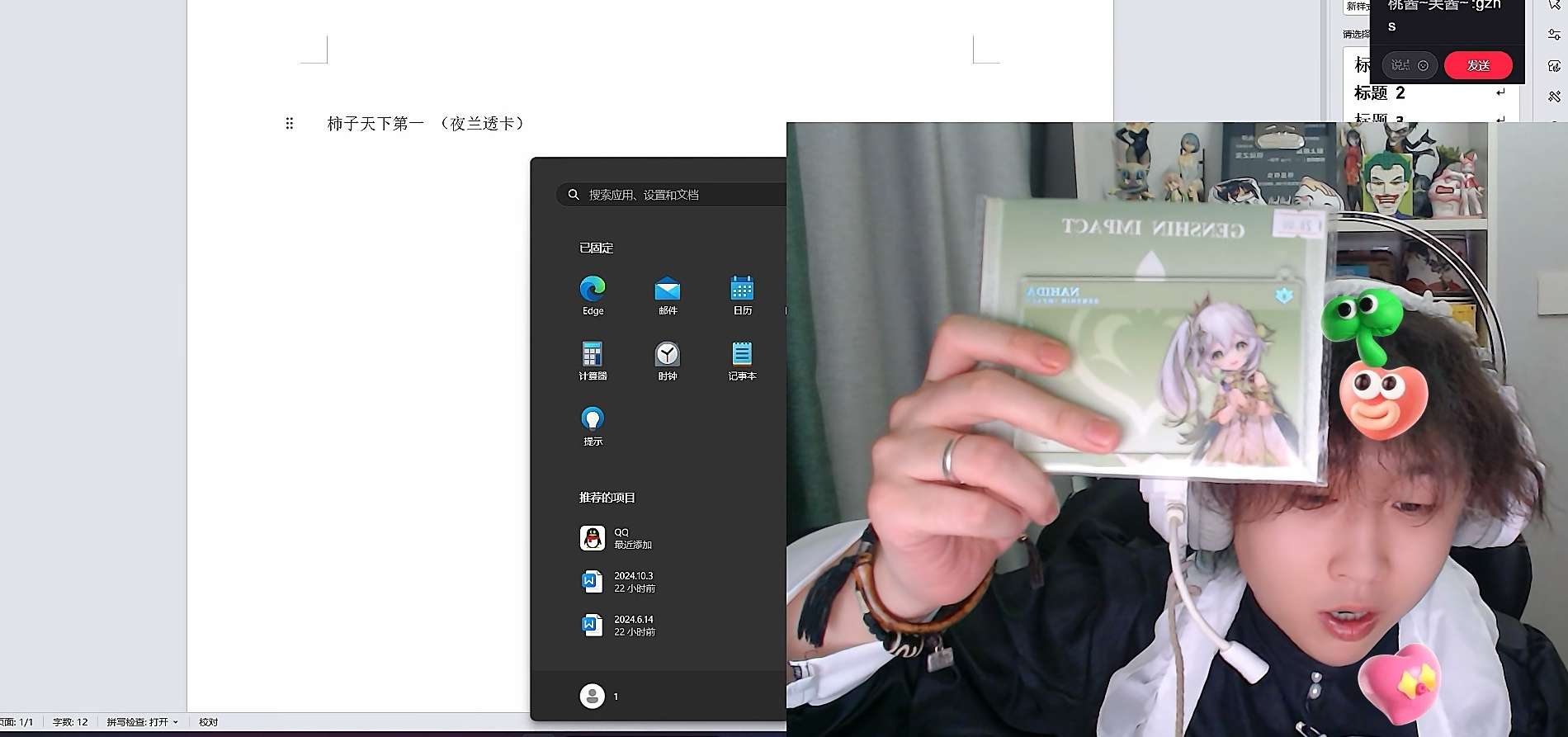Image resolution: width=1568 pixels, height=737 pixels.
Task: Open the user account menu in Start
Action: [x=599, y=697]
